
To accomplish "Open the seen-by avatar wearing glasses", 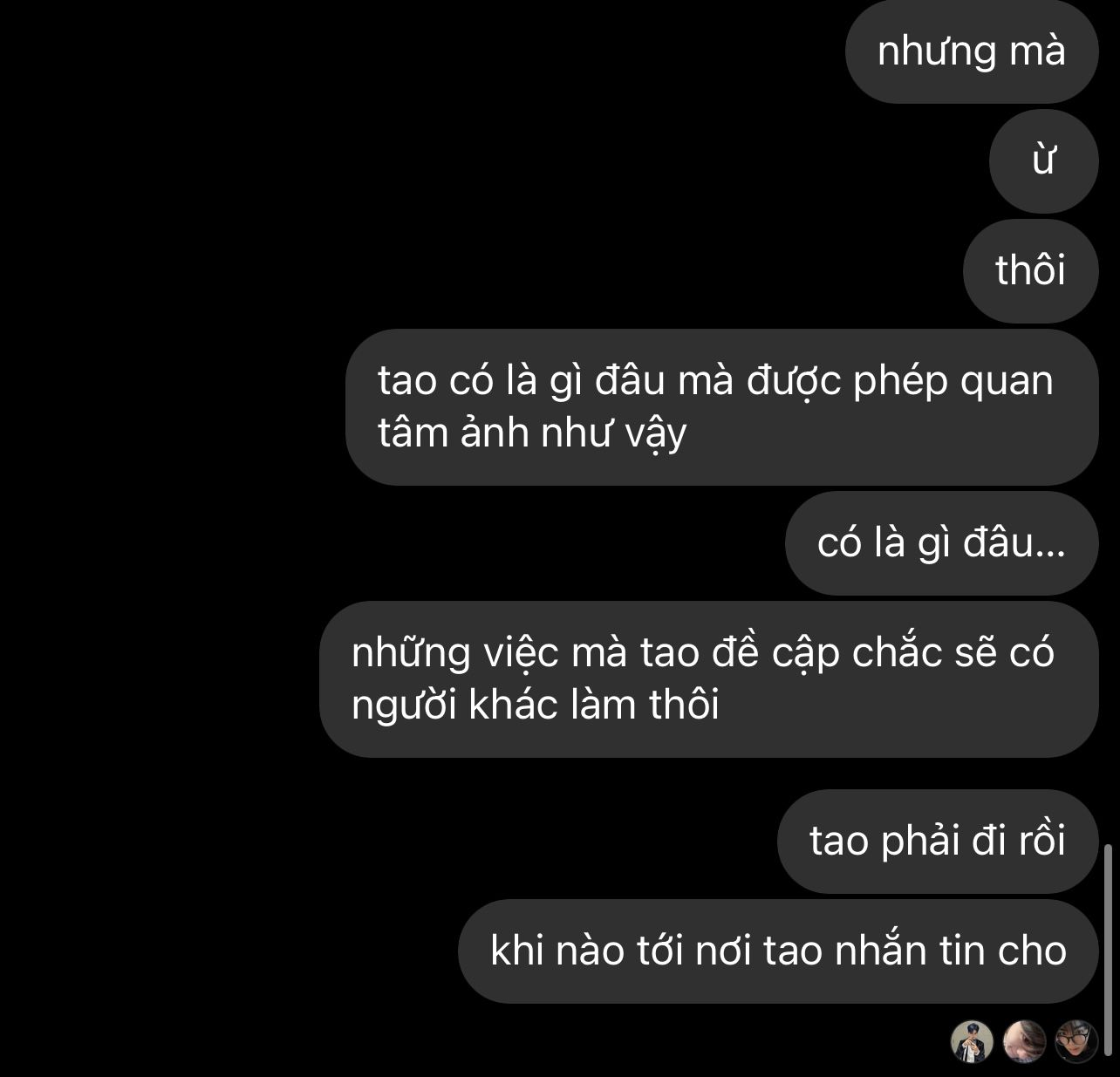I will click(1076, 1041).
